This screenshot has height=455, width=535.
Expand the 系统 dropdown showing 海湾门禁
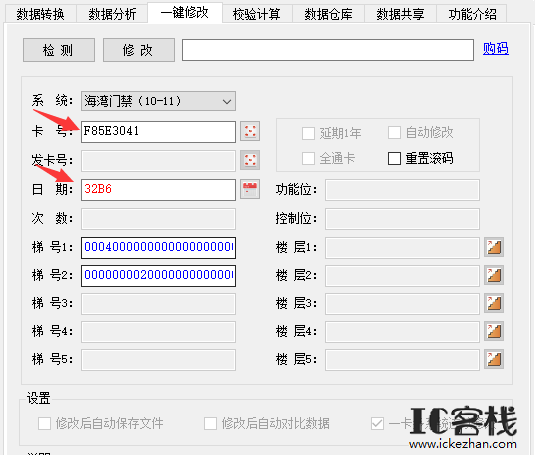tap(158, 101)
